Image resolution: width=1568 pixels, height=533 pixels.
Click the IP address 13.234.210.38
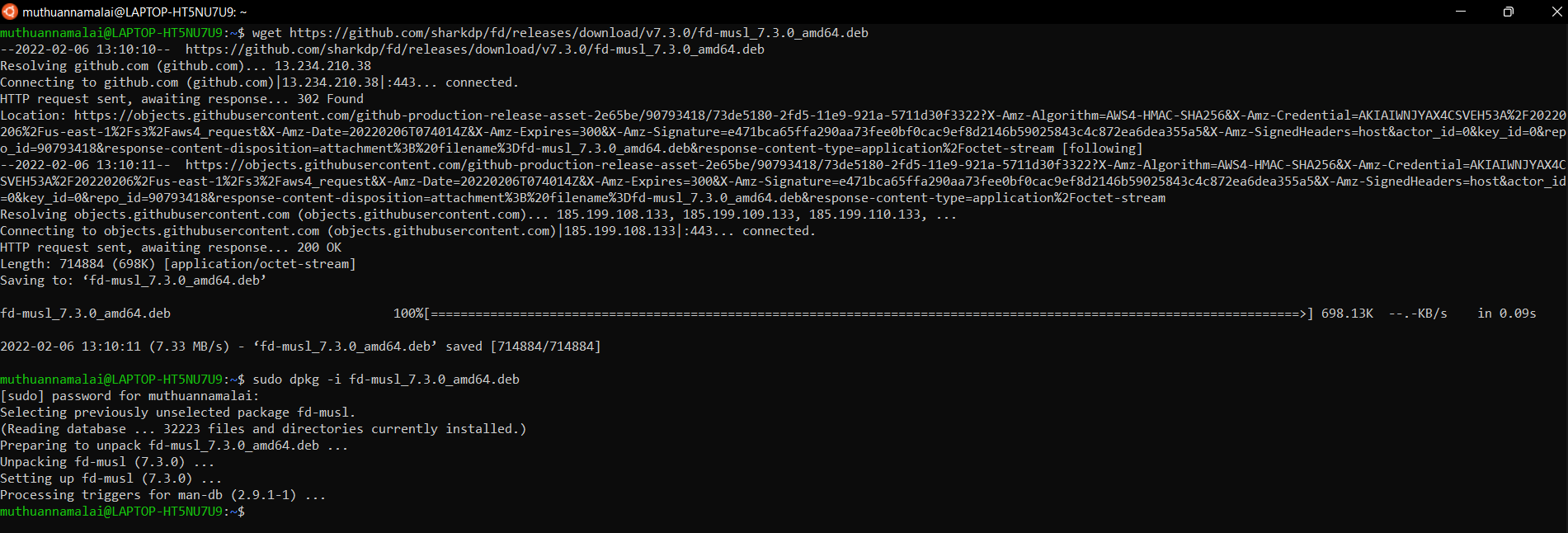click(x=320, y=65)
